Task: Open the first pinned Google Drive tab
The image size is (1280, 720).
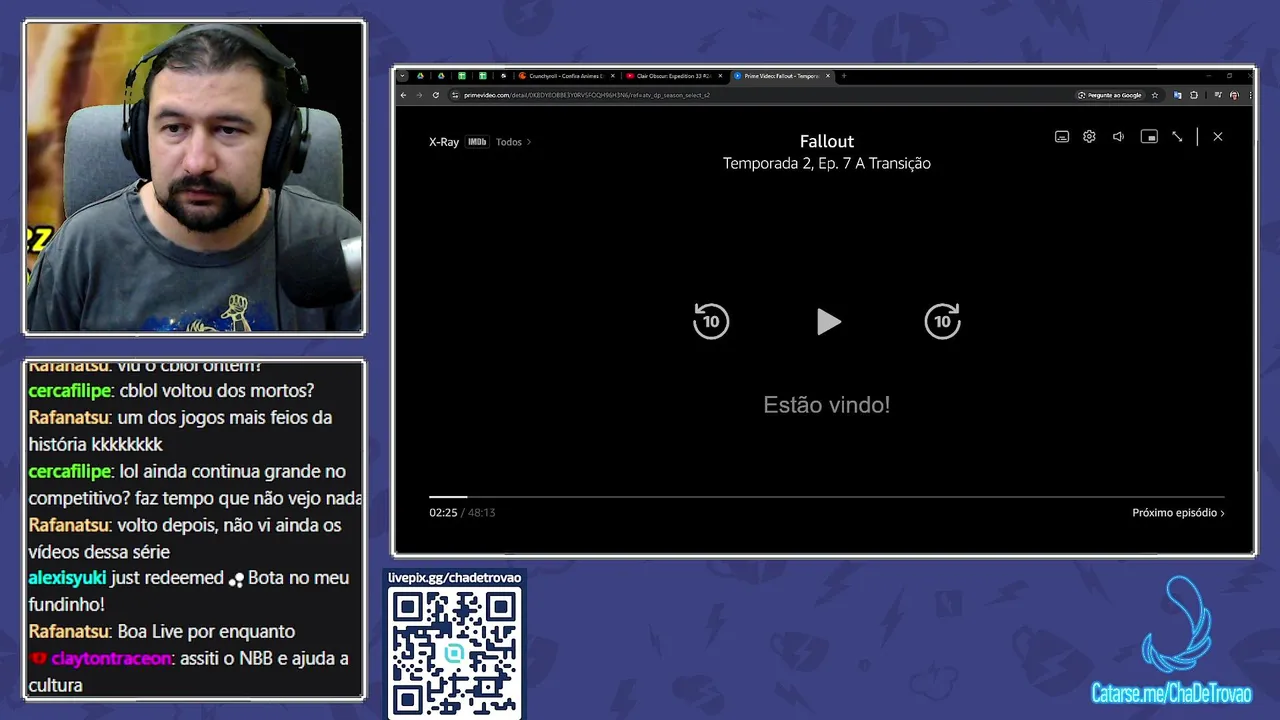Action: click(421, 76)
